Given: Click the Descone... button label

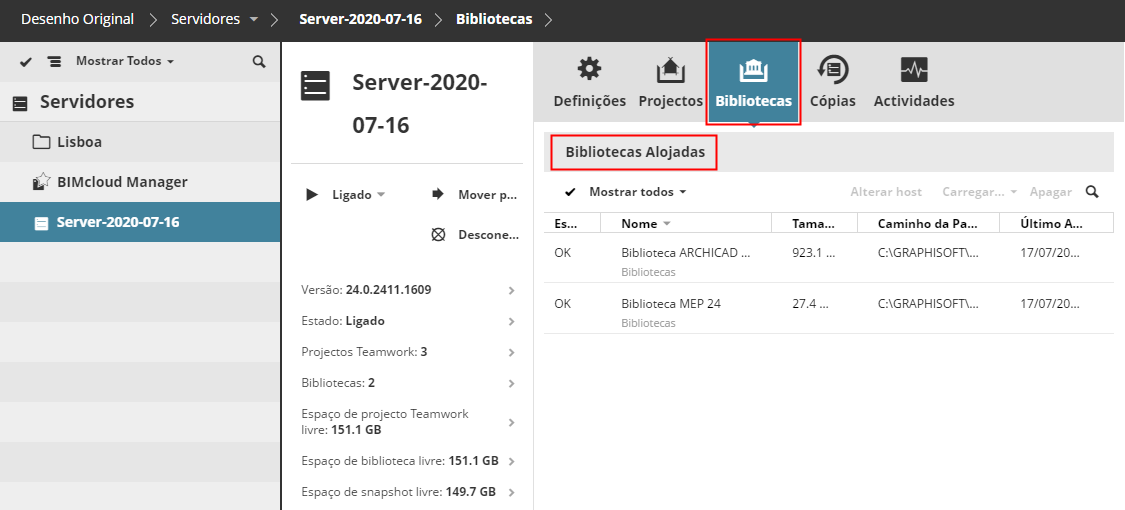Looking at the screenshot, I should coord(489,235).
